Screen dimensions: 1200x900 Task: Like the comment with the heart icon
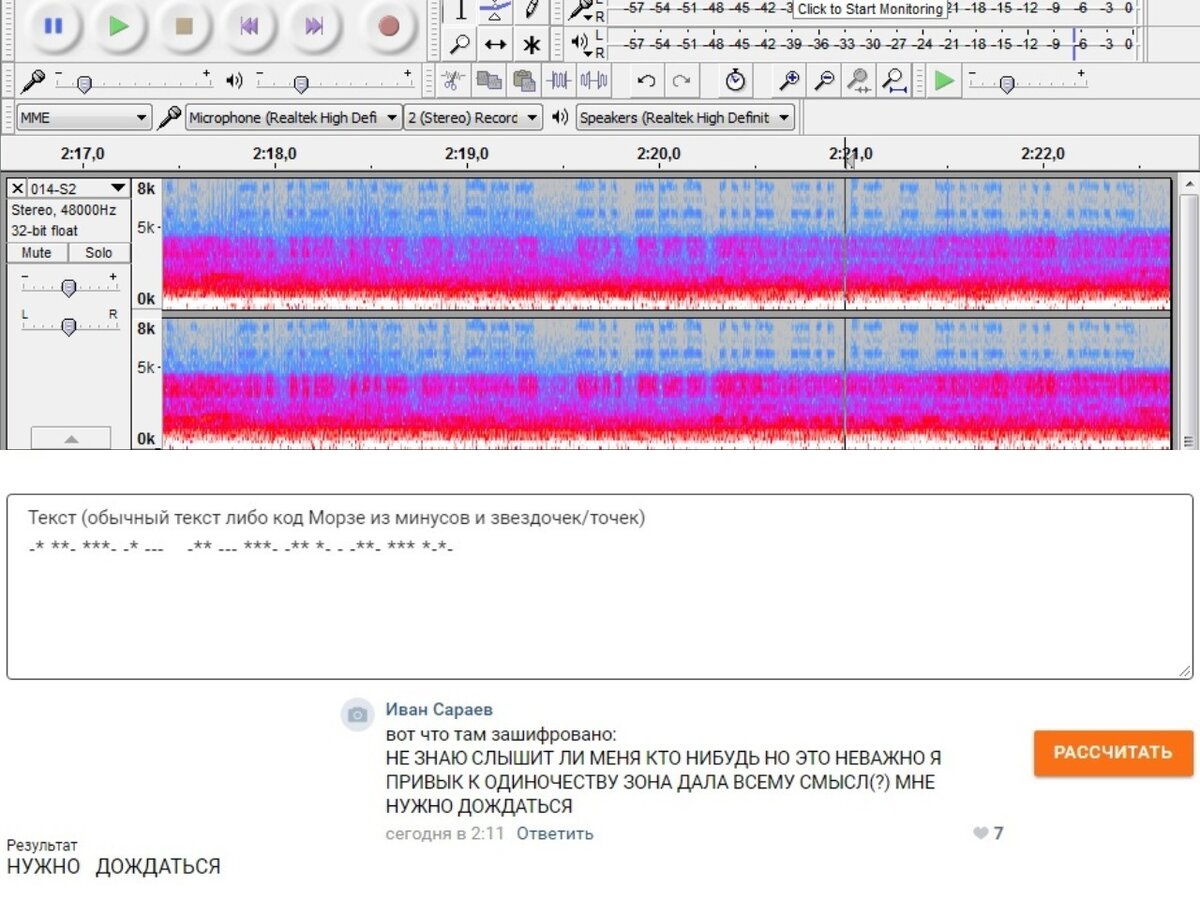(x=981, y=833)
